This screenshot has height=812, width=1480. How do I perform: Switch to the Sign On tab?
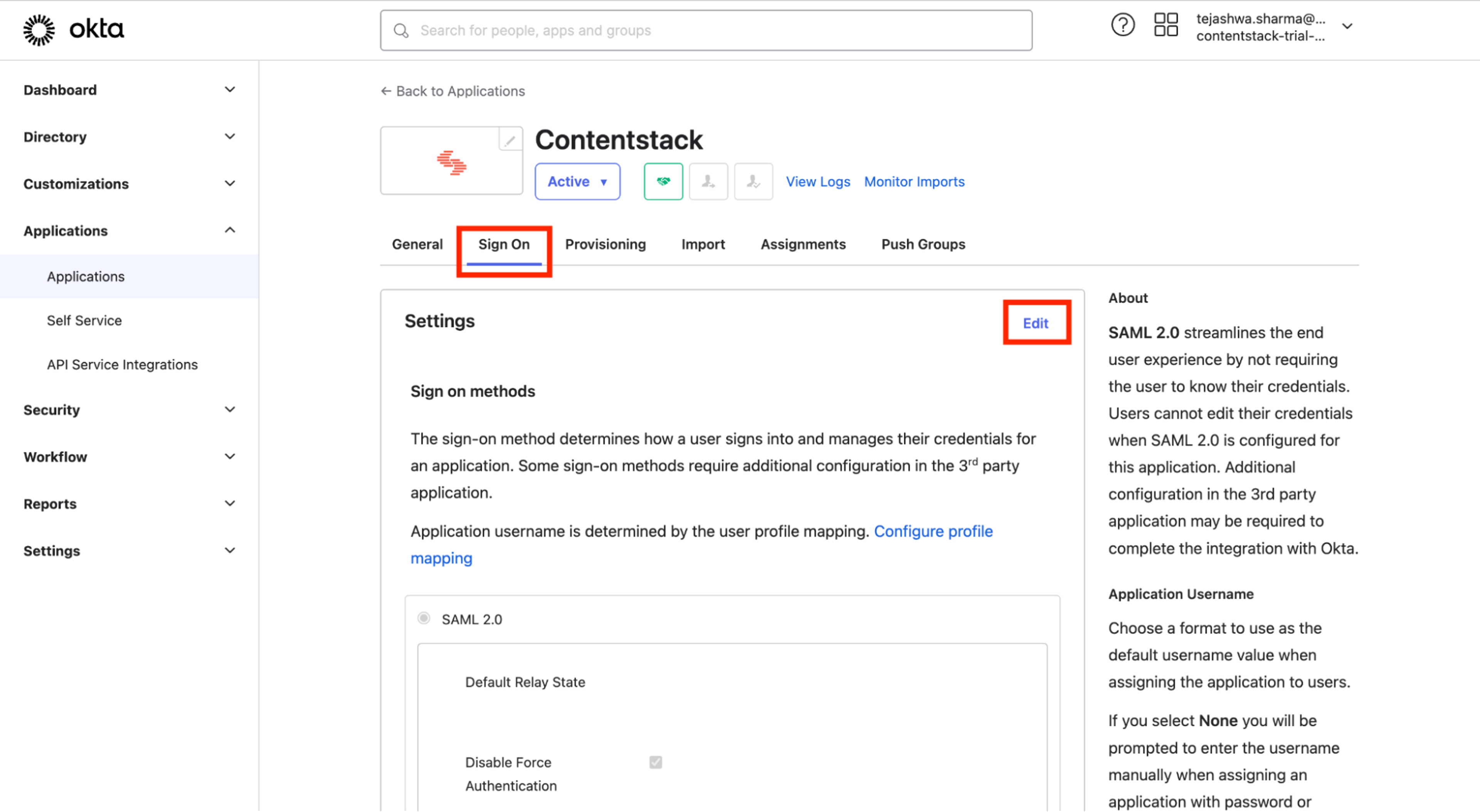[504, 244]
